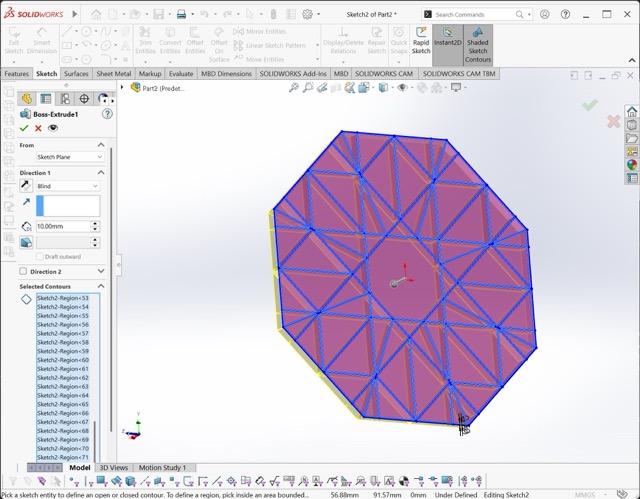Screen dimensions: 640x499
Task: Open the ConfigurationManager tab icon
Action: point(65,98)
